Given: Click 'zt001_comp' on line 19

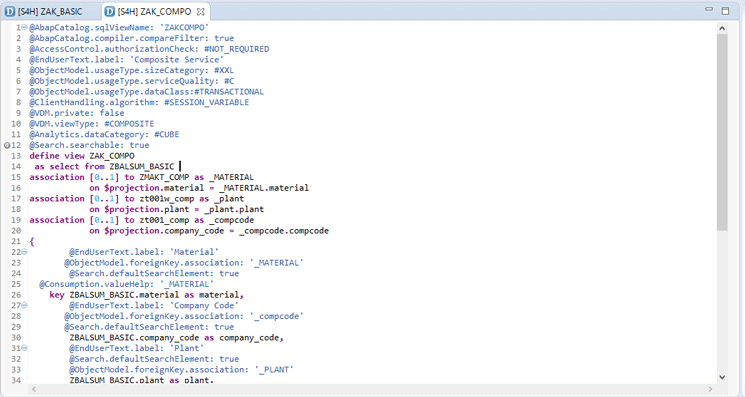Looking at the screenshot, I should (x=164, y=220).
